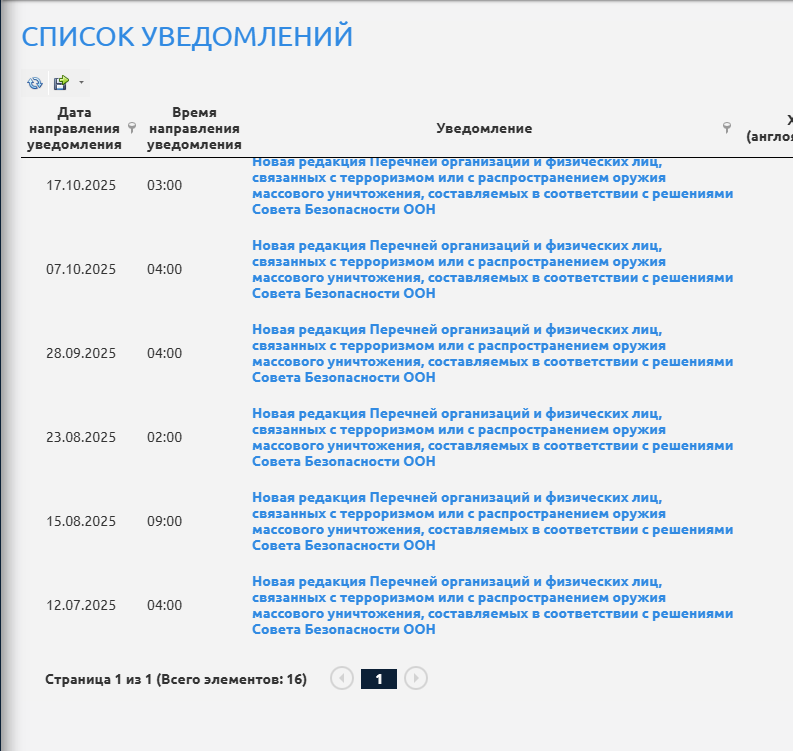This screenshot has width=793, height=751.
Task: Select the time cell 02:00
Action: pyautogui.click(x=164, y=437)
